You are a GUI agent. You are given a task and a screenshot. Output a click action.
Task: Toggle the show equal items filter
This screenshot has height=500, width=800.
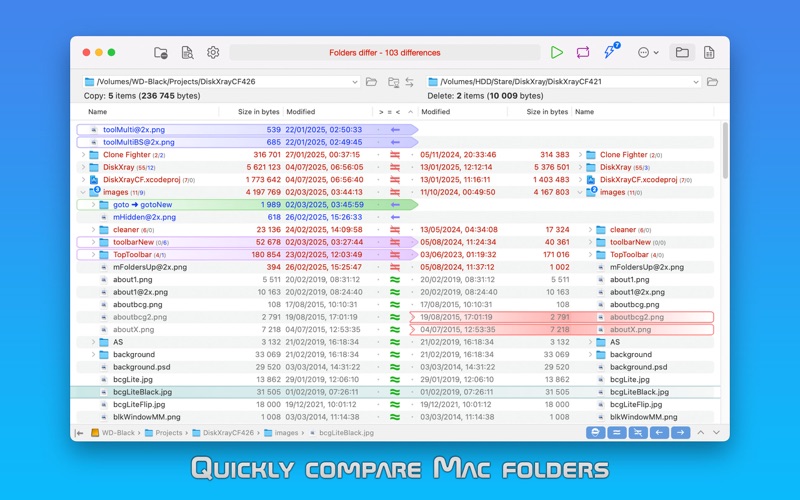coord(616,433)
